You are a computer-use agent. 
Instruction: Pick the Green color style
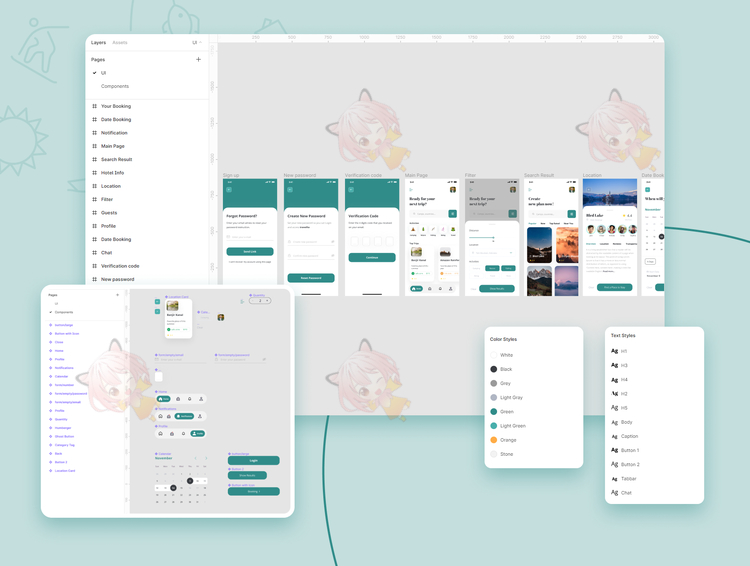point(502,411)
